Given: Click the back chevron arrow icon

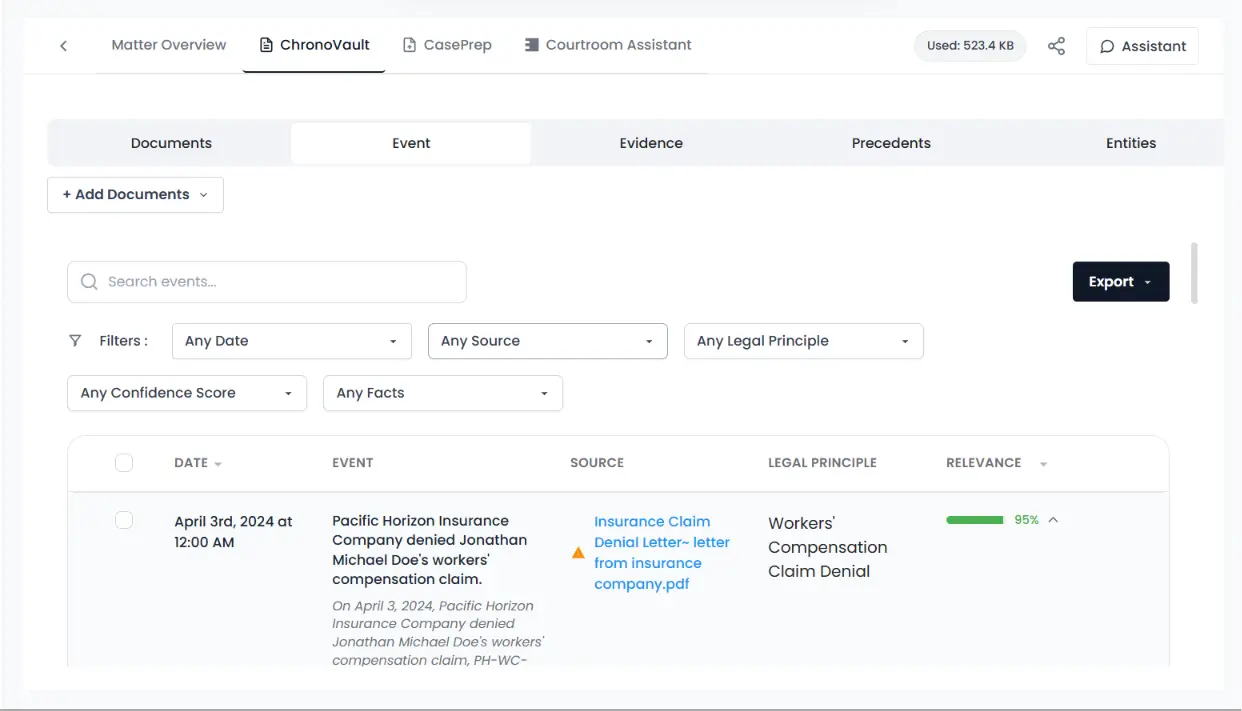Looking at the screenshot, I should pyautogui.click(x=64, y=46).
